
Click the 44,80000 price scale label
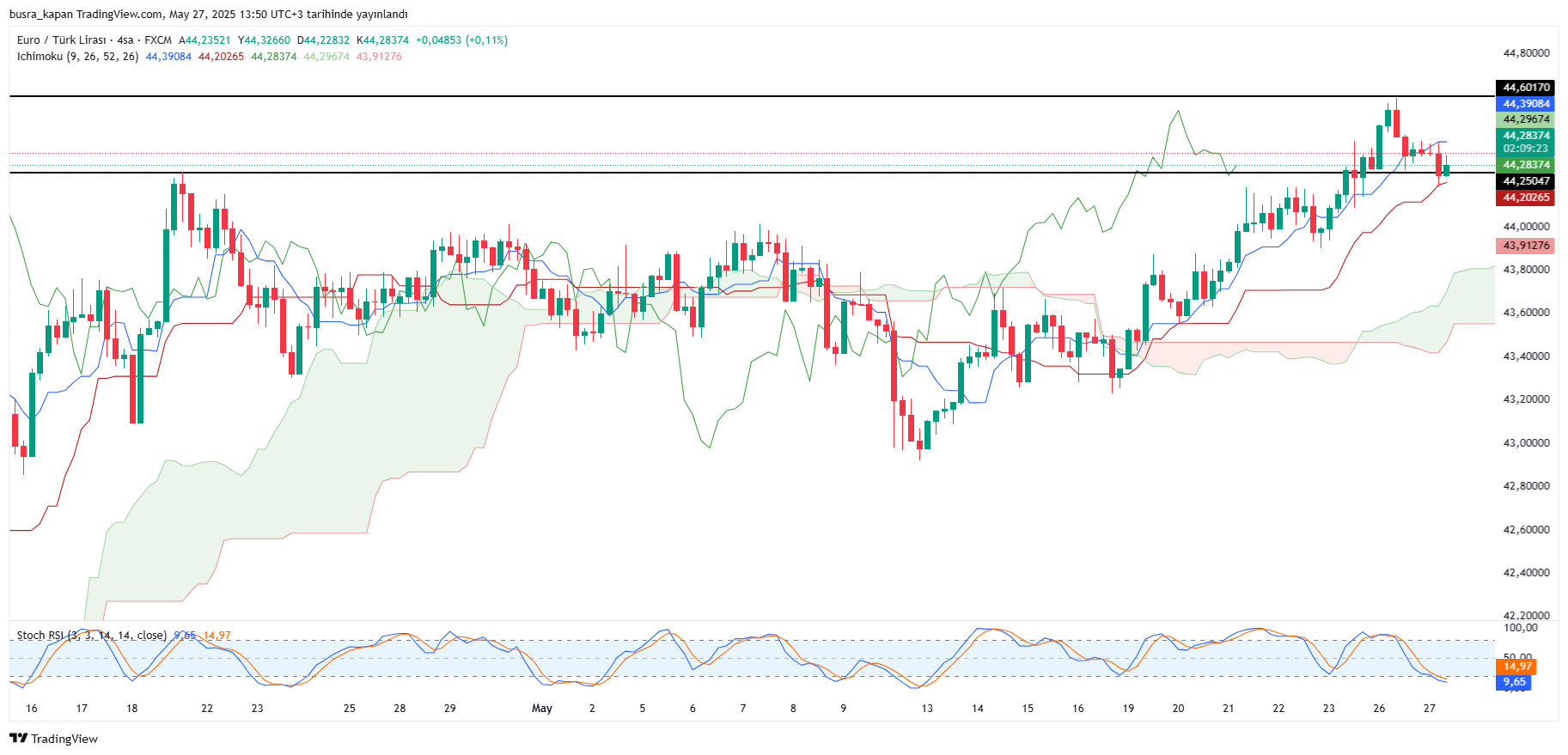click(x=1526, y=53)
